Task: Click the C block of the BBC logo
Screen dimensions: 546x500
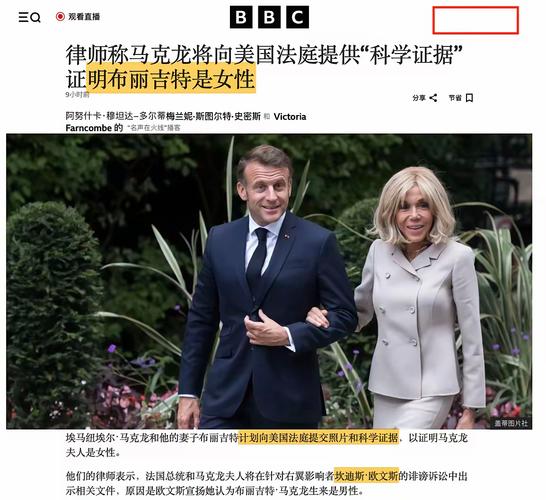Action: tap(297, 17)
